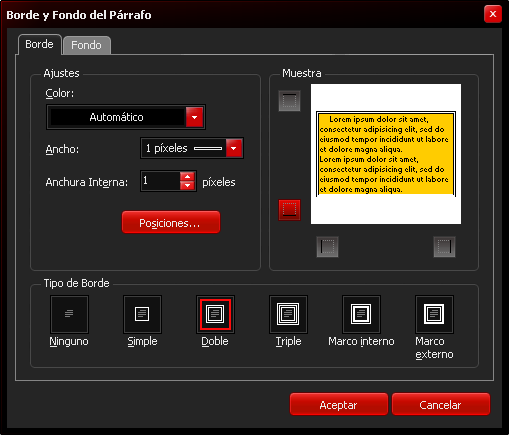Switch to the Fondo tab
The height and width of the screenshot is (435, 509).
click(86, 45)
